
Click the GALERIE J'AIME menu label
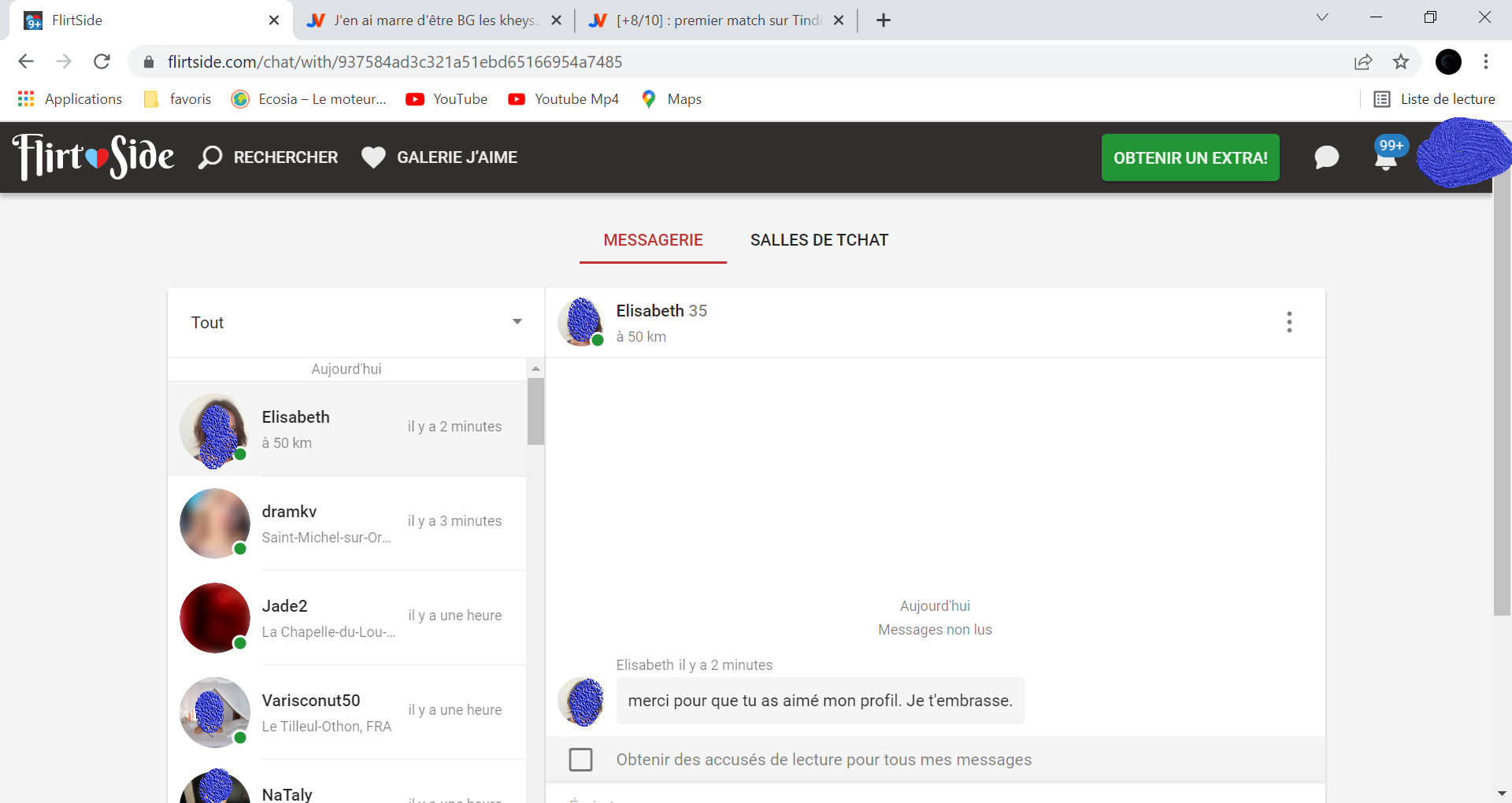point(457,157)
